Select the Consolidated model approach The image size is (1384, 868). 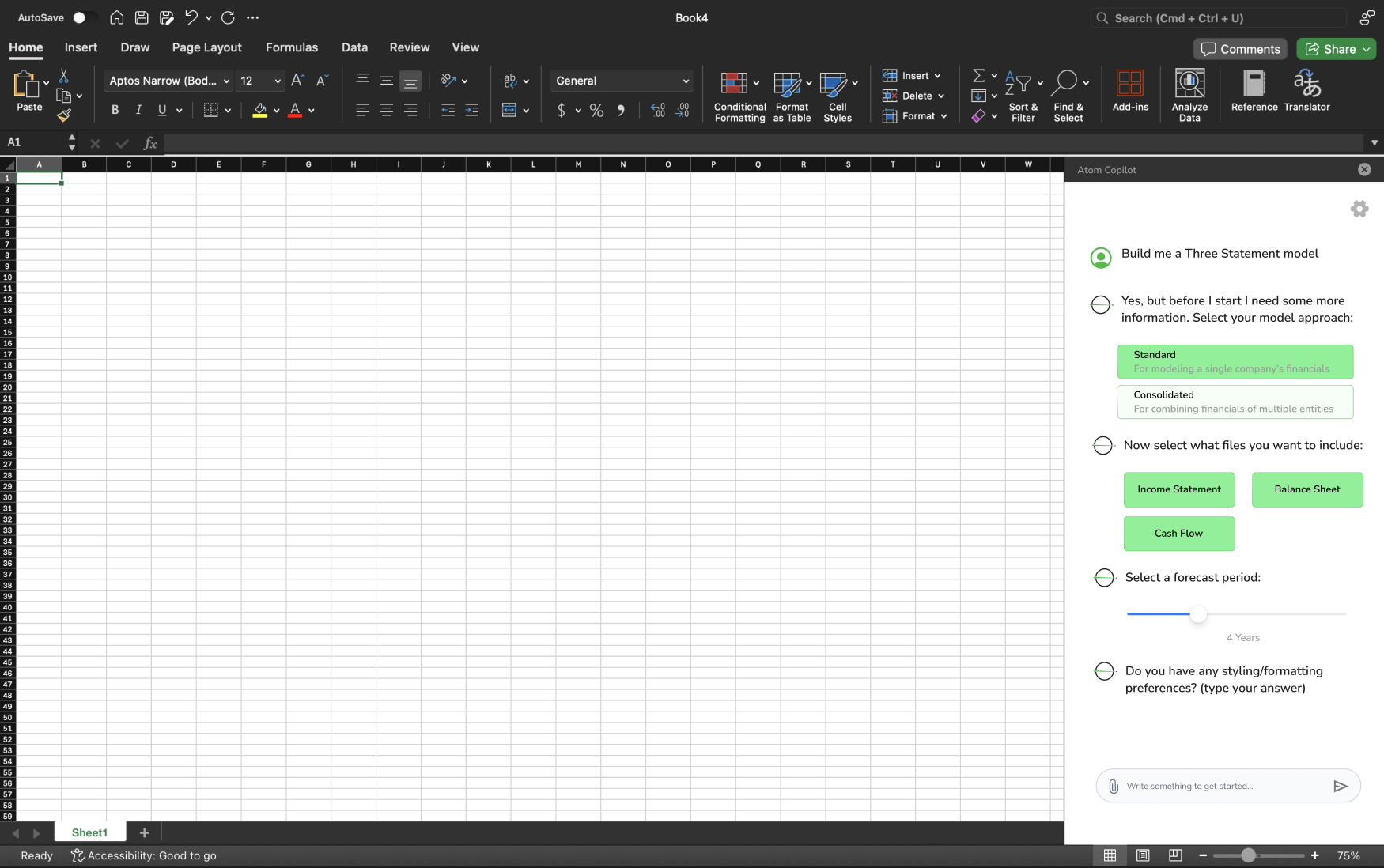pyautogui.click(x=1235, y=402)
